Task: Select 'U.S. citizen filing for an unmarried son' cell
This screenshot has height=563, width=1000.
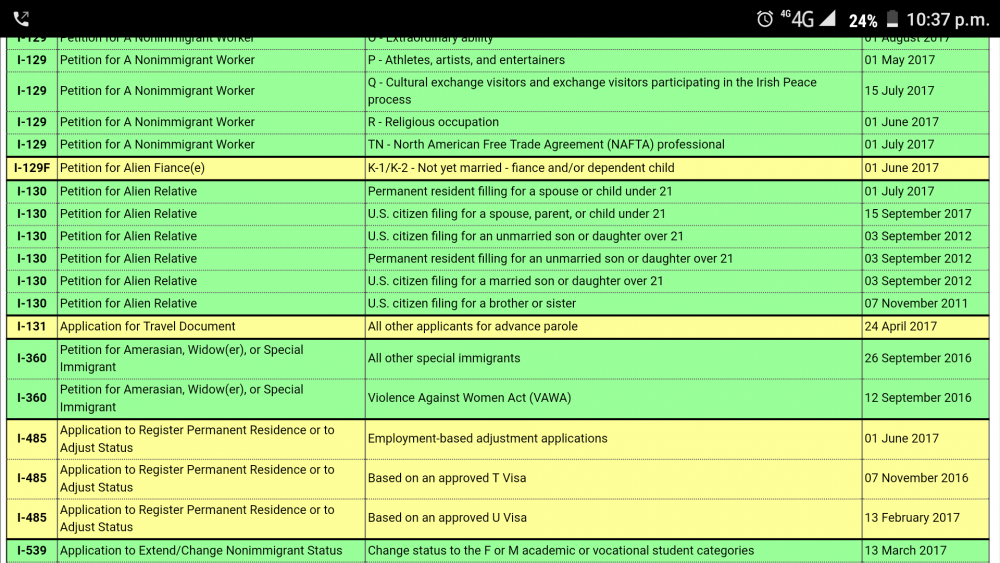Action: pos(614,236)
